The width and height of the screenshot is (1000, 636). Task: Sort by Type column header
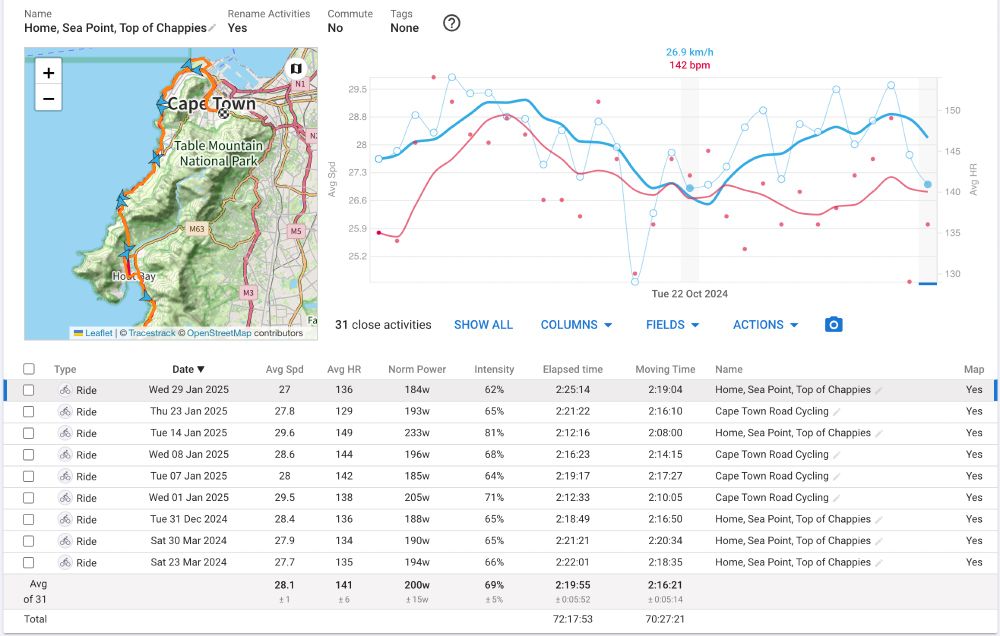coord(65,369)
